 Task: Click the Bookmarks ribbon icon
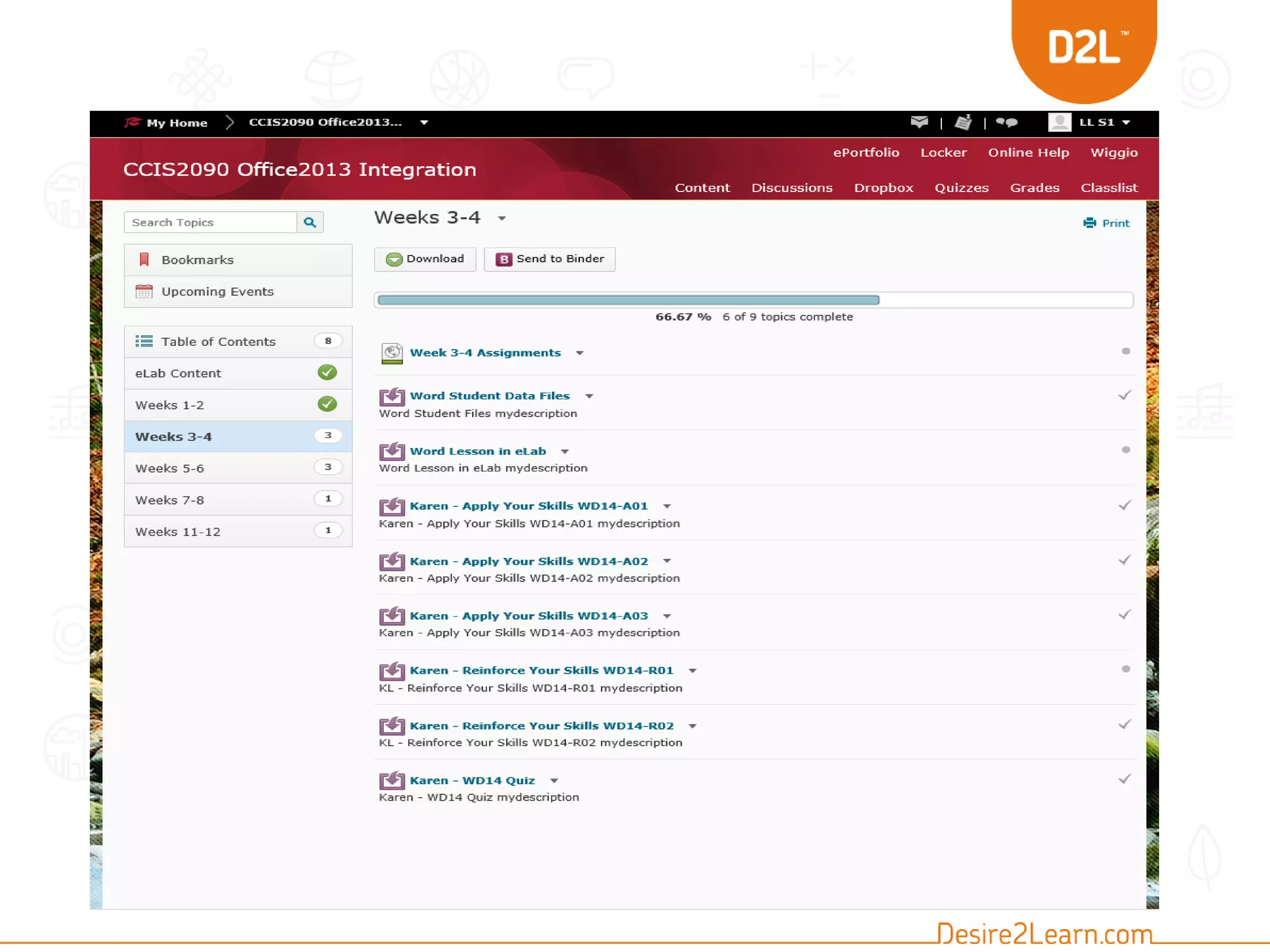[x=144, y=260]
